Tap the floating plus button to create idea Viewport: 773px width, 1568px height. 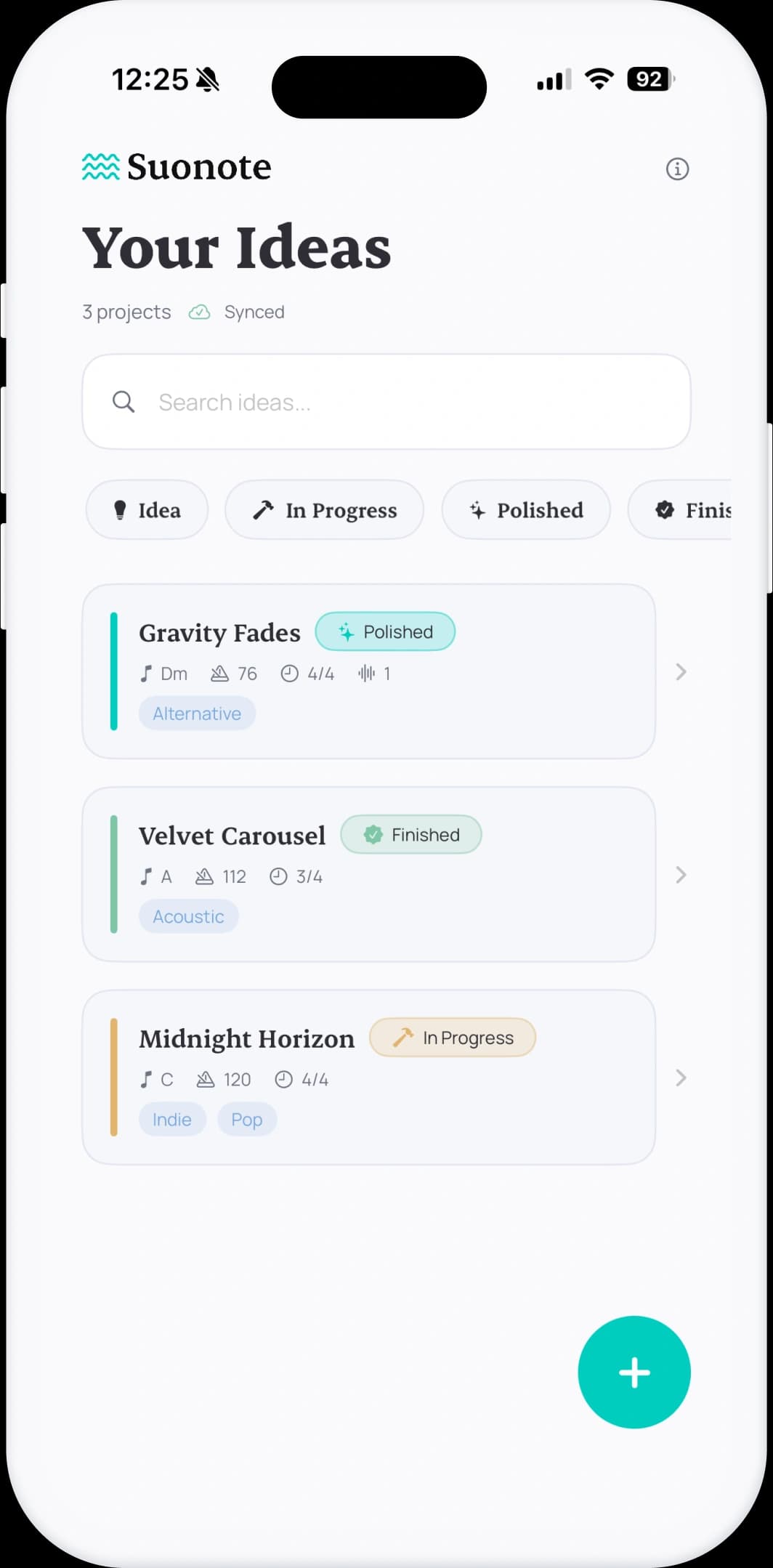pos(634,1372)
